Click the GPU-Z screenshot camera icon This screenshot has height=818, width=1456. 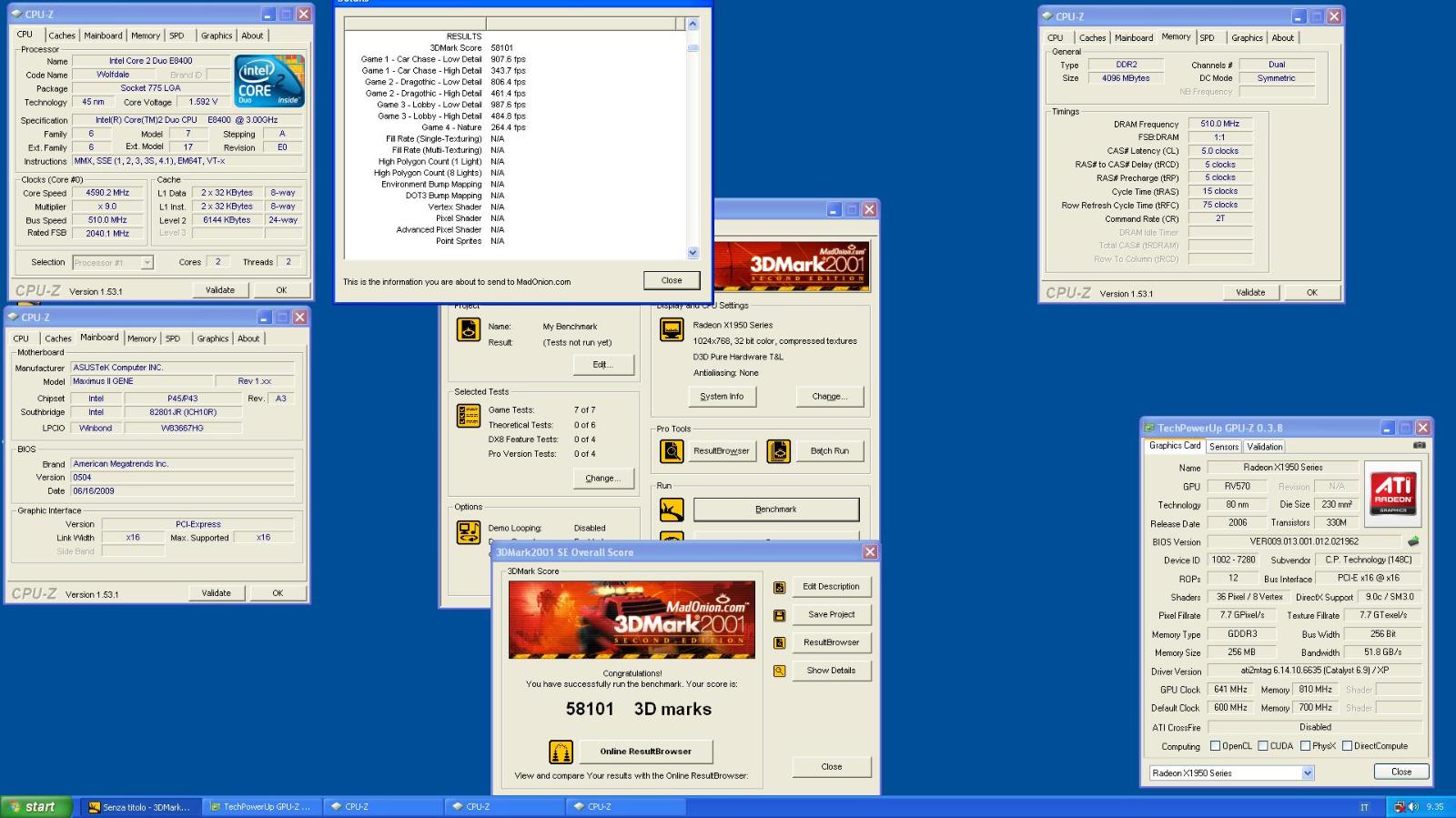tap(1419, 446)
